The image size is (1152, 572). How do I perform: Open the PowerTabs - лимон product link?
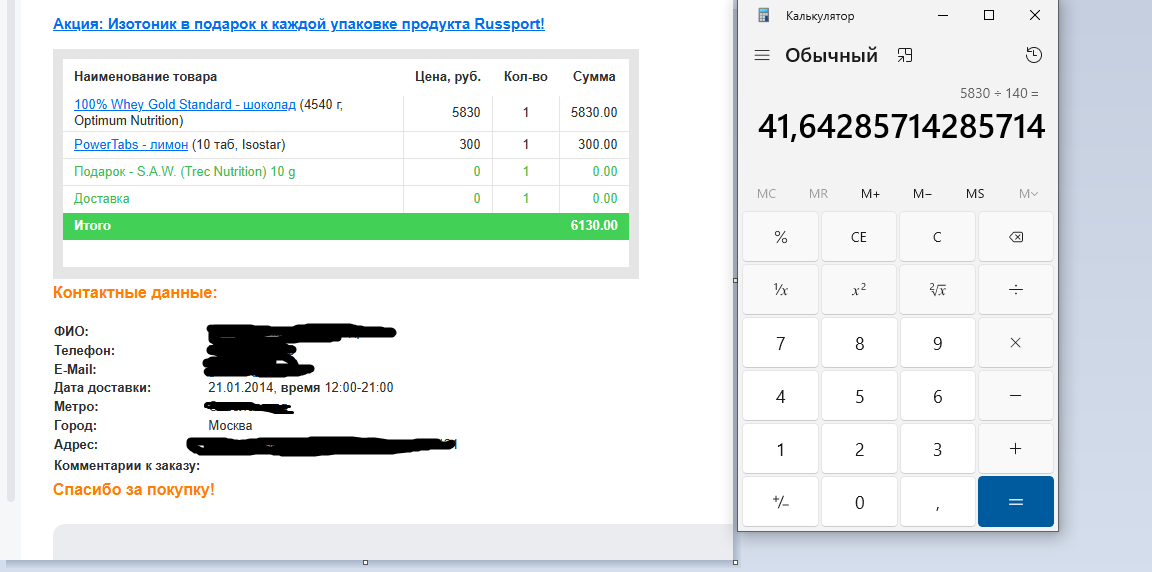(x=131, y=145)
